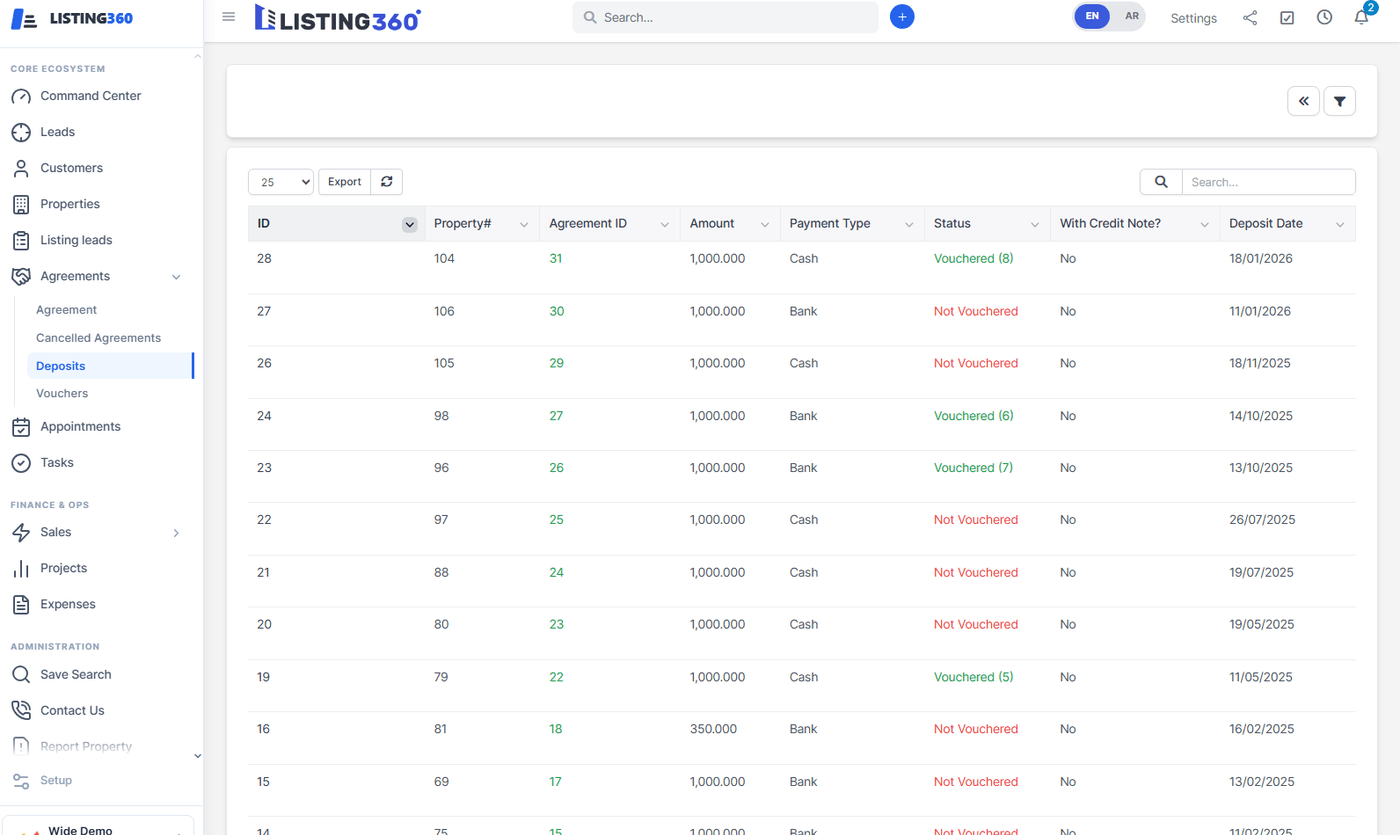Image resolution: width=1400 pixels, height=835 pixels.
Task: Open the Payment Type column dropdown arrow
Action: pyautogui.click(x=909, y=225)
